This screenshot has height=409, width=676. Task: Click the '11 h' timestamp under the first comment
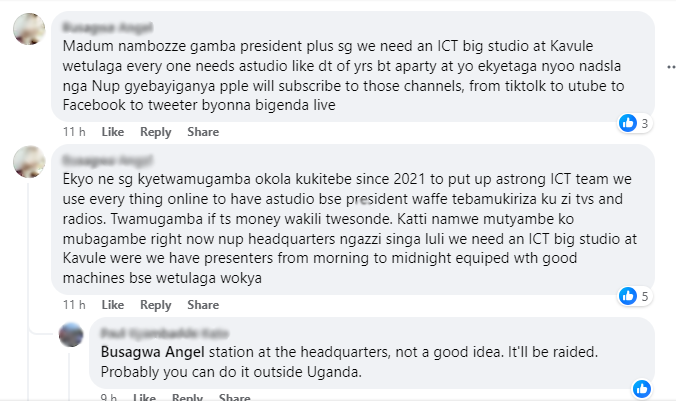click(73, 132)
